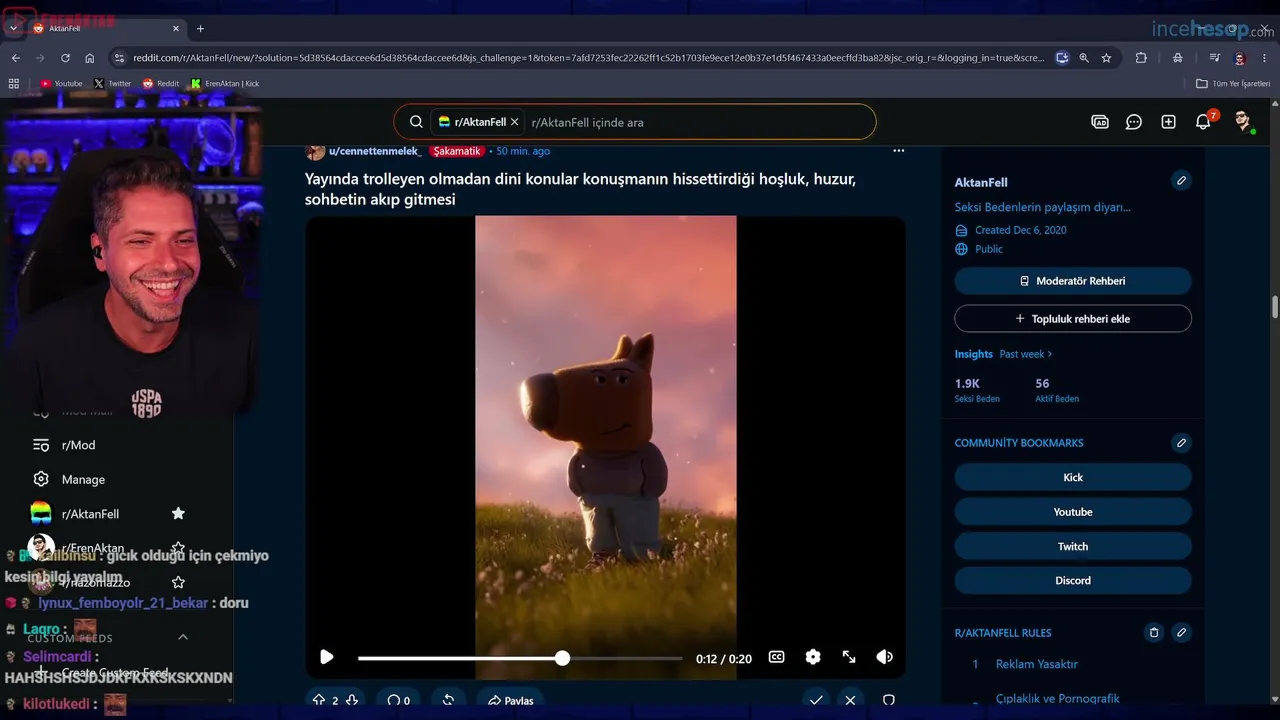Collapse the Custom Feeds section
Viewport: 1280px width, 720px height.
tap(183, 637)
